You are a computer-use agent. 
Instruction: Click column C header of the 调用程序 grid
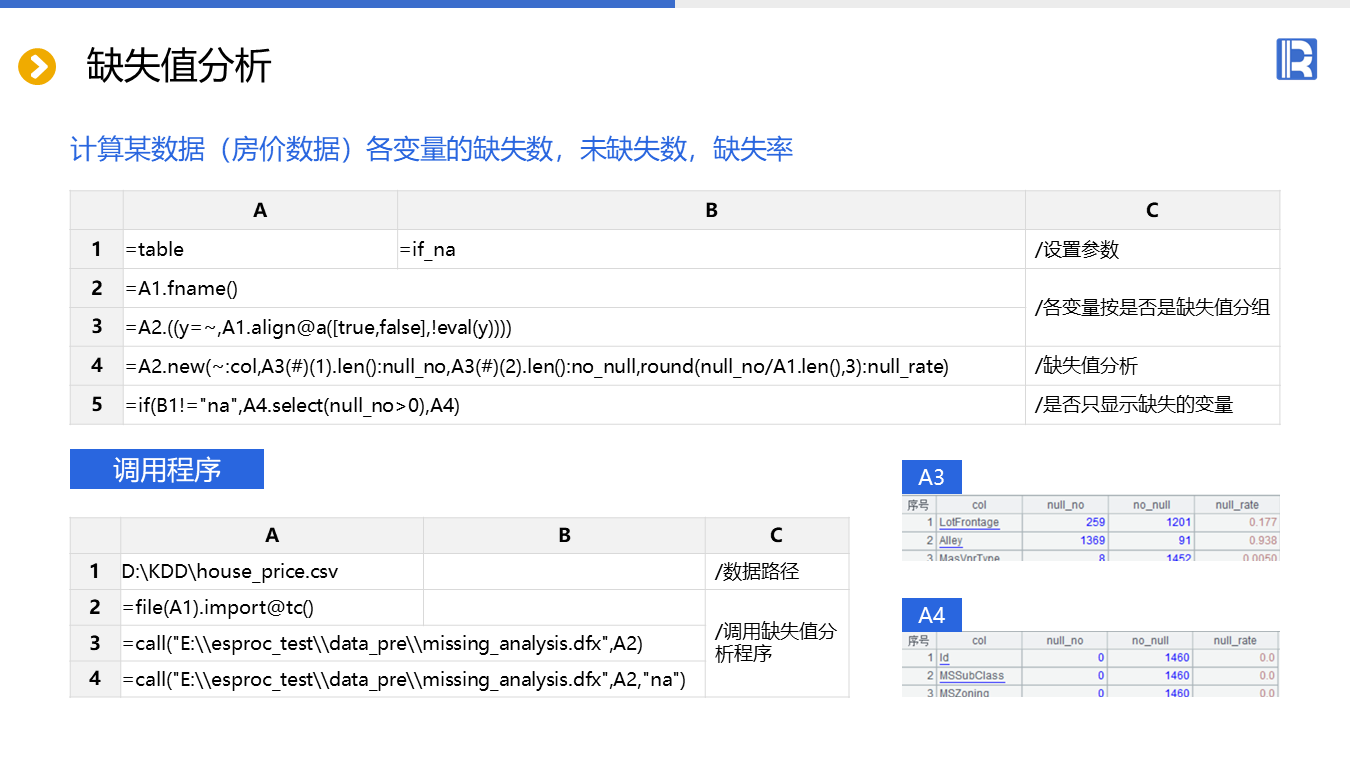pos(777,535)
